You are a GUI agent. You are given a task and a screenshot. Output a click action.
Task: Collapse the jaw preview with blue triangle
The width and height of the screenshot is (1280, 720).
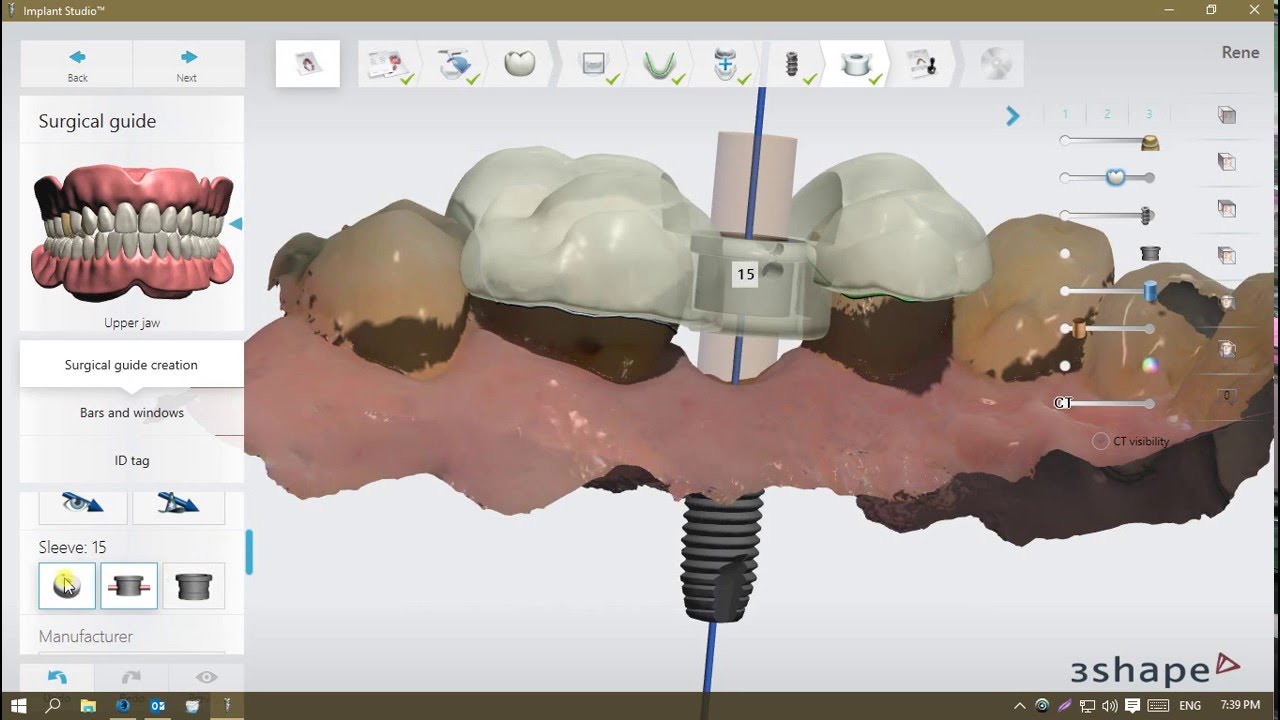[x=236, y=224]
